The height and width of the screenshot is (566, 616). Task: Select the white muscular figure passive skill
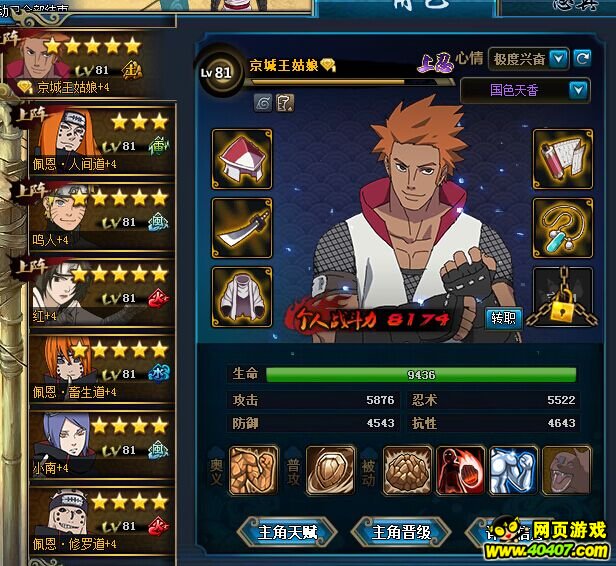coord(513,470)
